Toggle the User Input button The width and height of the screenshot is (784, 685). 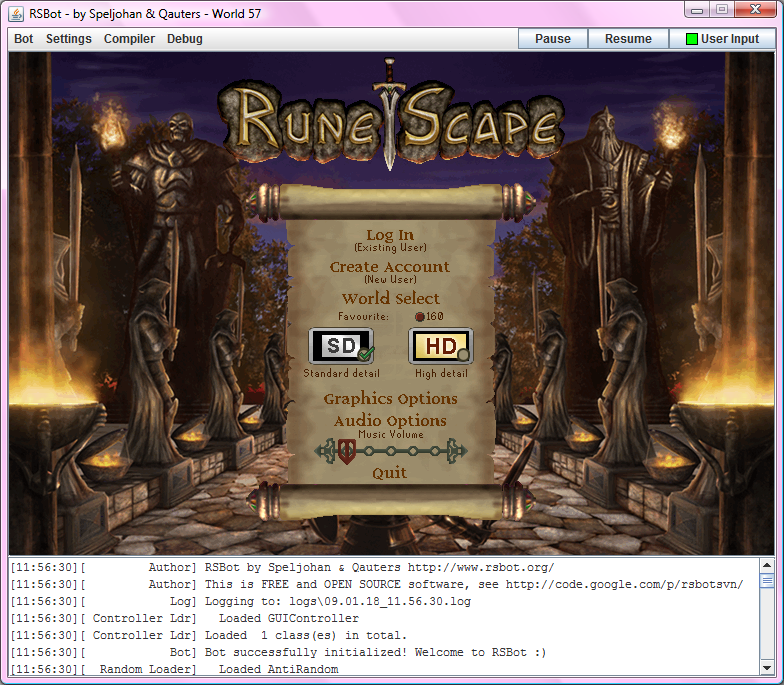(x=722, y=39)
